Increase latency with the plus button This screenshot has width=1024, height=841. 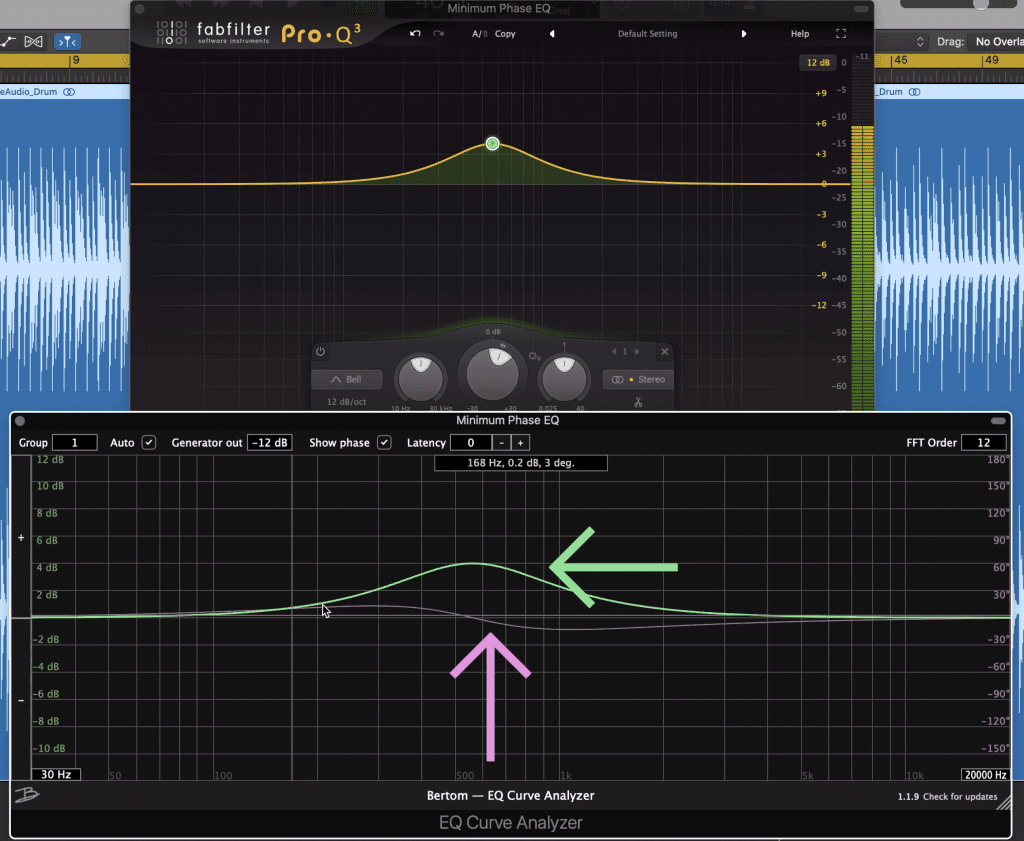(520, 443)
